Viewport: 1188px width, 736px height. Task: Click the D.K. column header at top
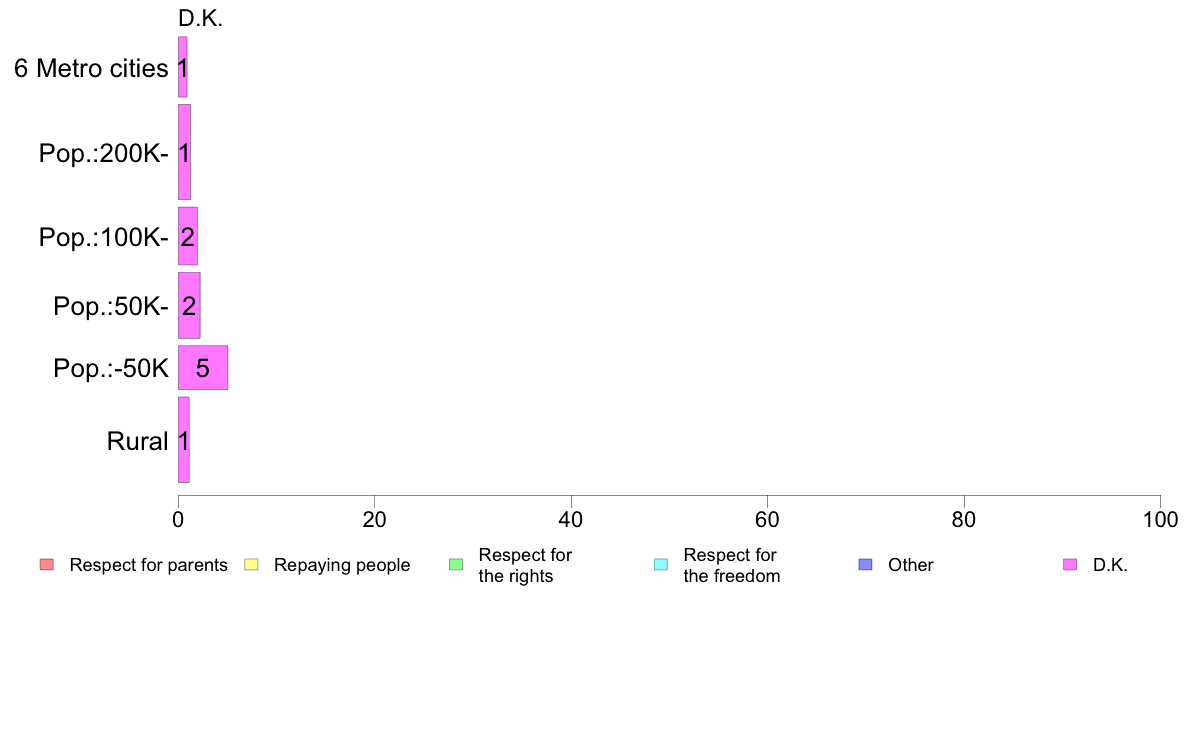(x=201, y=19)
